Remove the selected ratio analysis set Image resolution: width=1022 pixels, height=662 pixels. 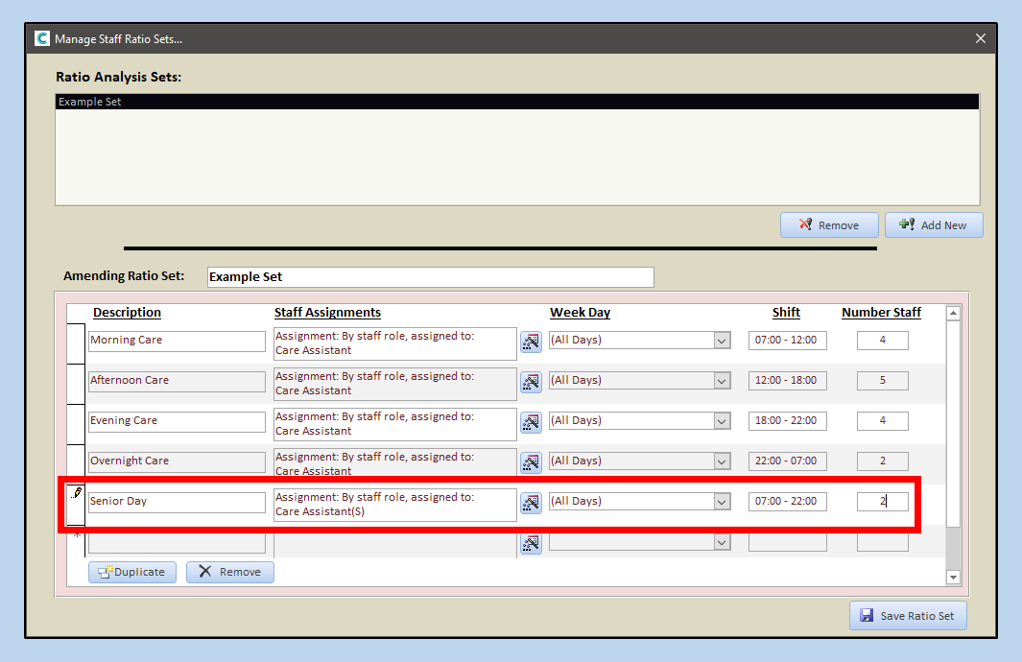(828, 225)
